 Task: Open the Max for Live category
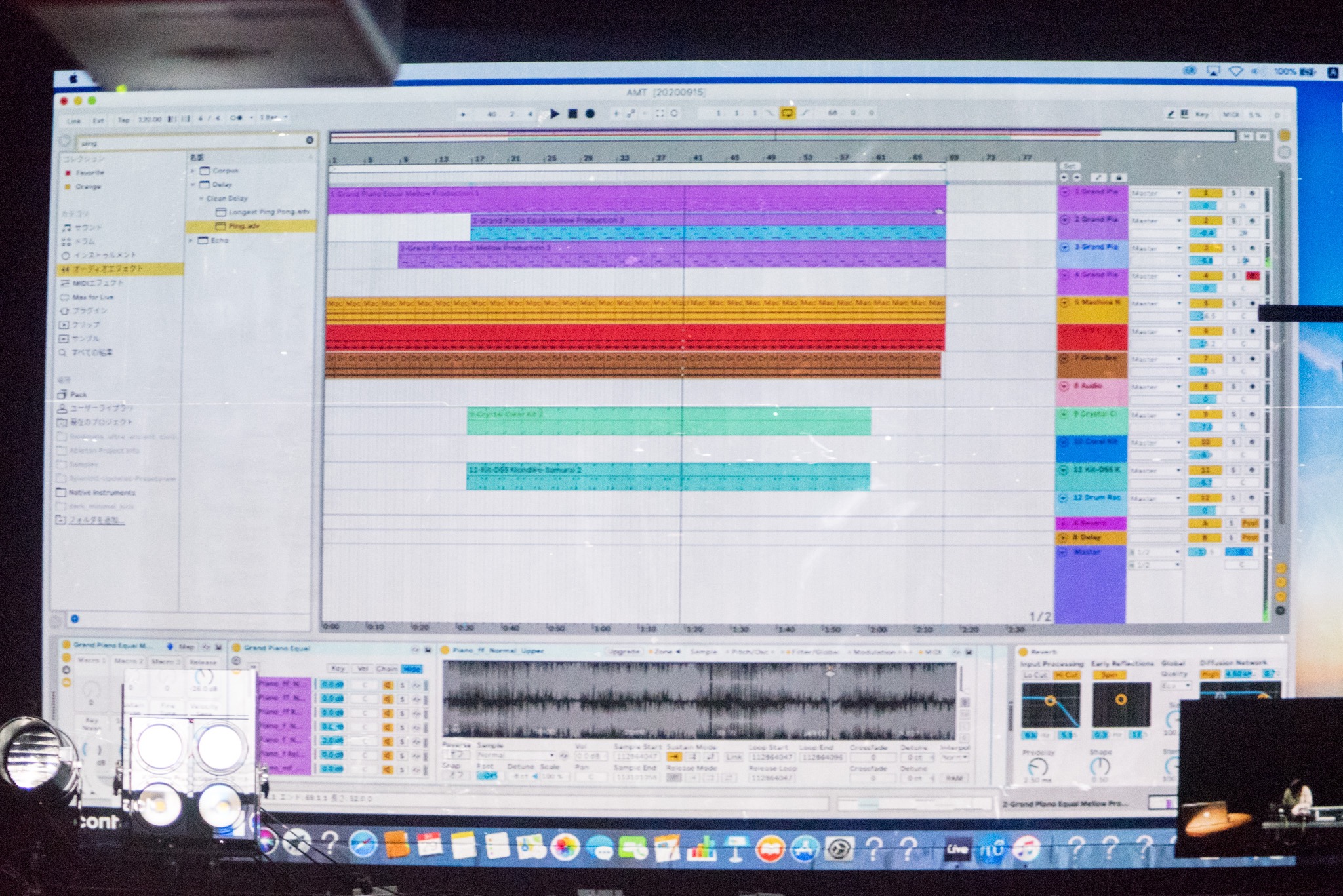[x=87, y=297]
